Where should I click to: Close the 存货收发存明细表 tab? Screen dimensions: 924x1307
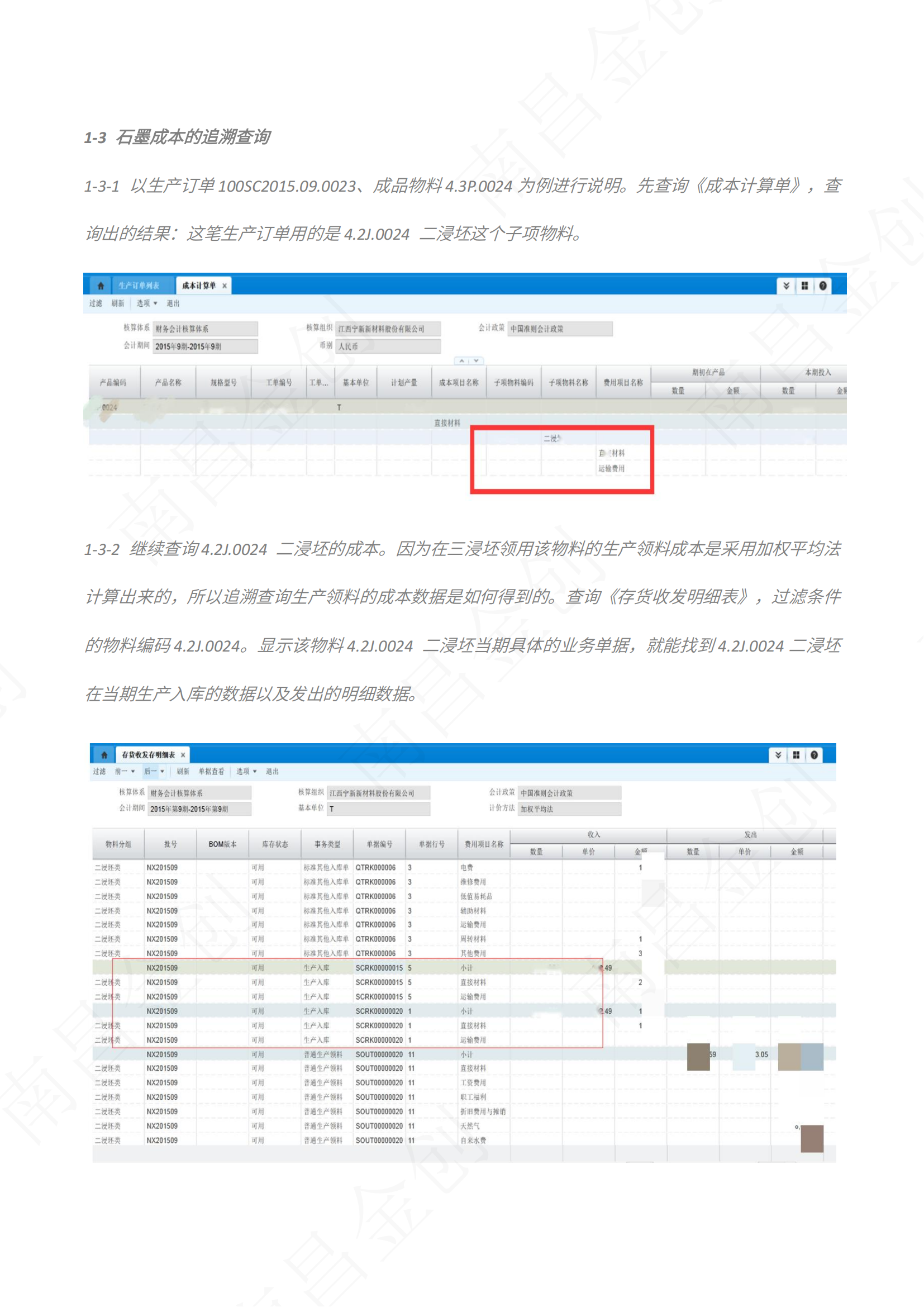[x=183, y=755]
